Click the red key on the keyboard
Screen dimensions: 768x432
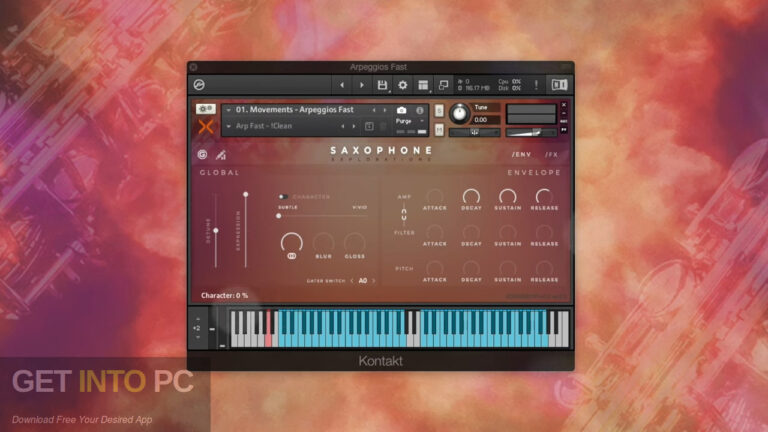[x=268, y=336]
